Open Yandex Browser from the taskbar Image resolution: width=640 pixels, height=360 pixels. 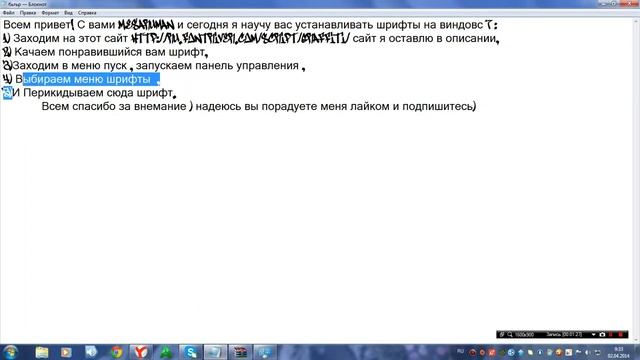point(141,352)
